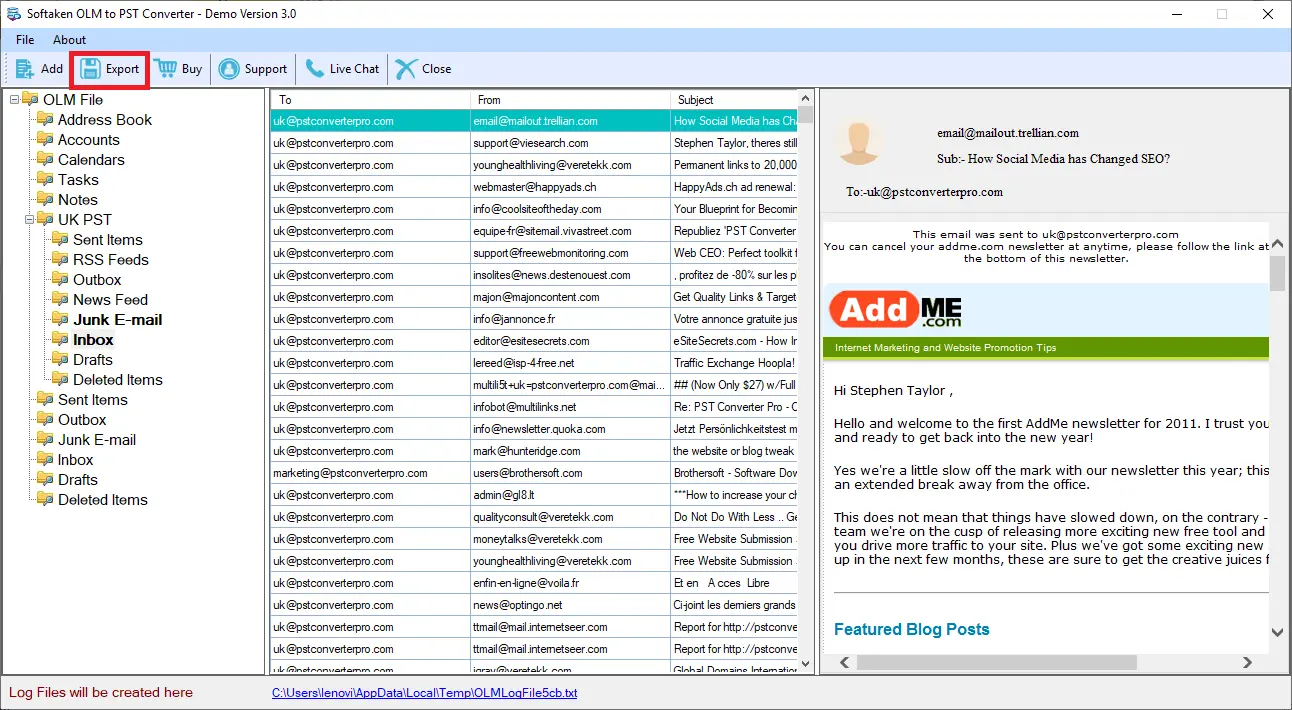1292x710 pixels.
Task: Open the Buy shopping cart icon
Action: pos(165,69)
